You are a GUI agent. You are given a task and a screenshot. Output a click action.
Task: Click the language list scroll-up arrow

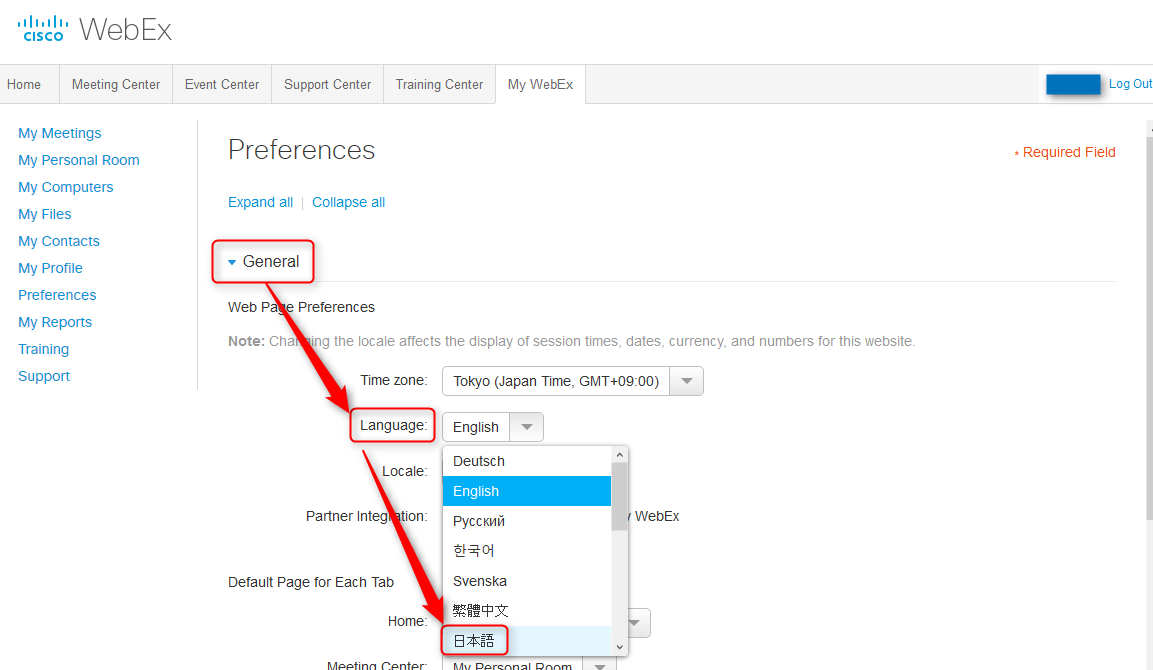[620, 455]
